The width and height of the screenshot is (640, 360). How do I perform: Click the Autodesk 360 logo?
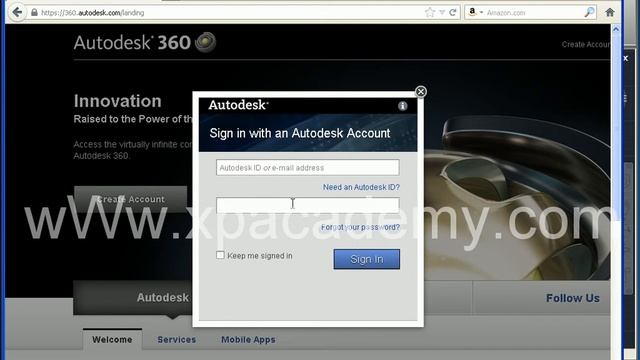tap(145, 42)
